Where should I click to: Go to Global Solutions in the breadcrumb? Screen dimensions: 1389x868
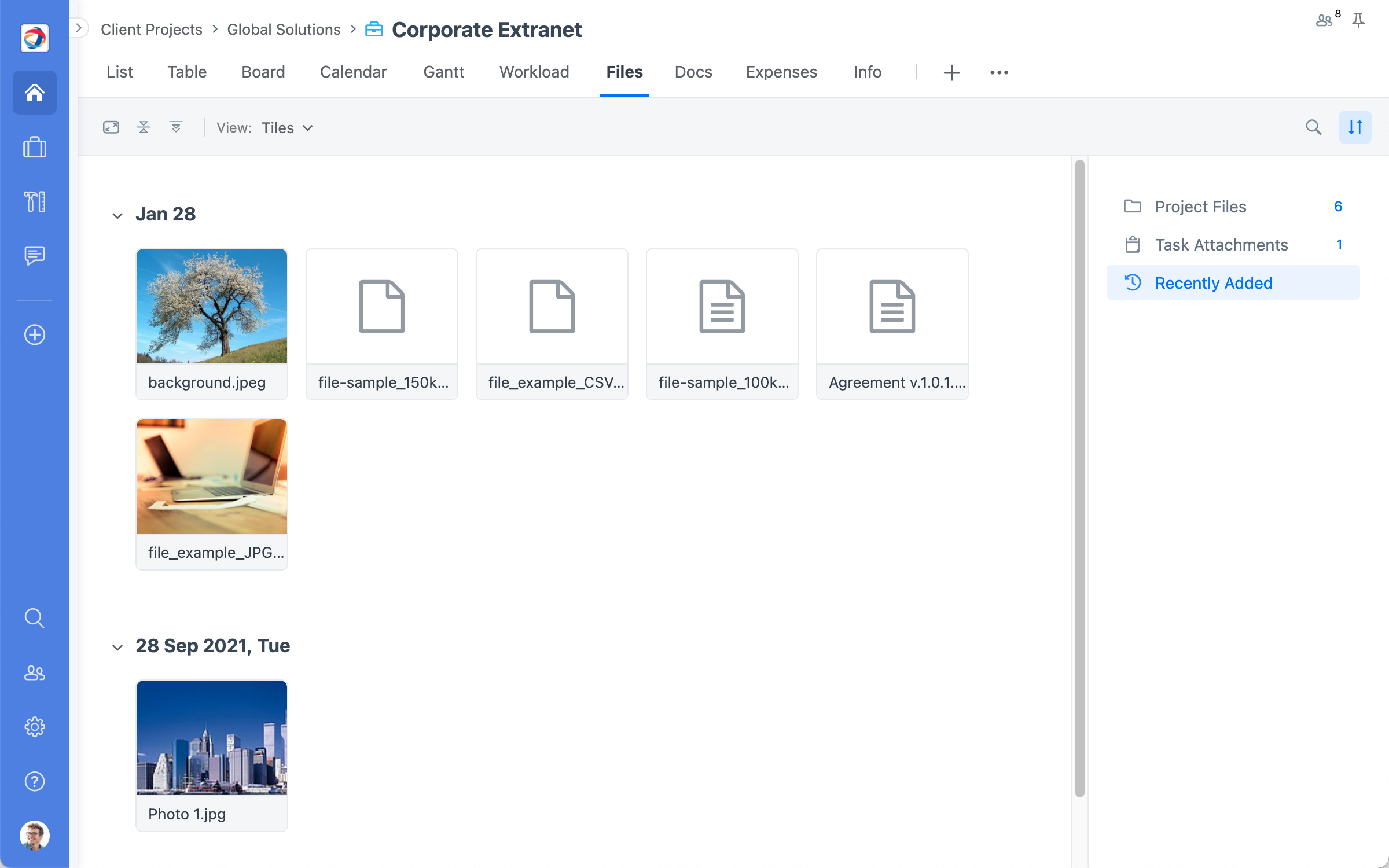(x=284, y=29)
